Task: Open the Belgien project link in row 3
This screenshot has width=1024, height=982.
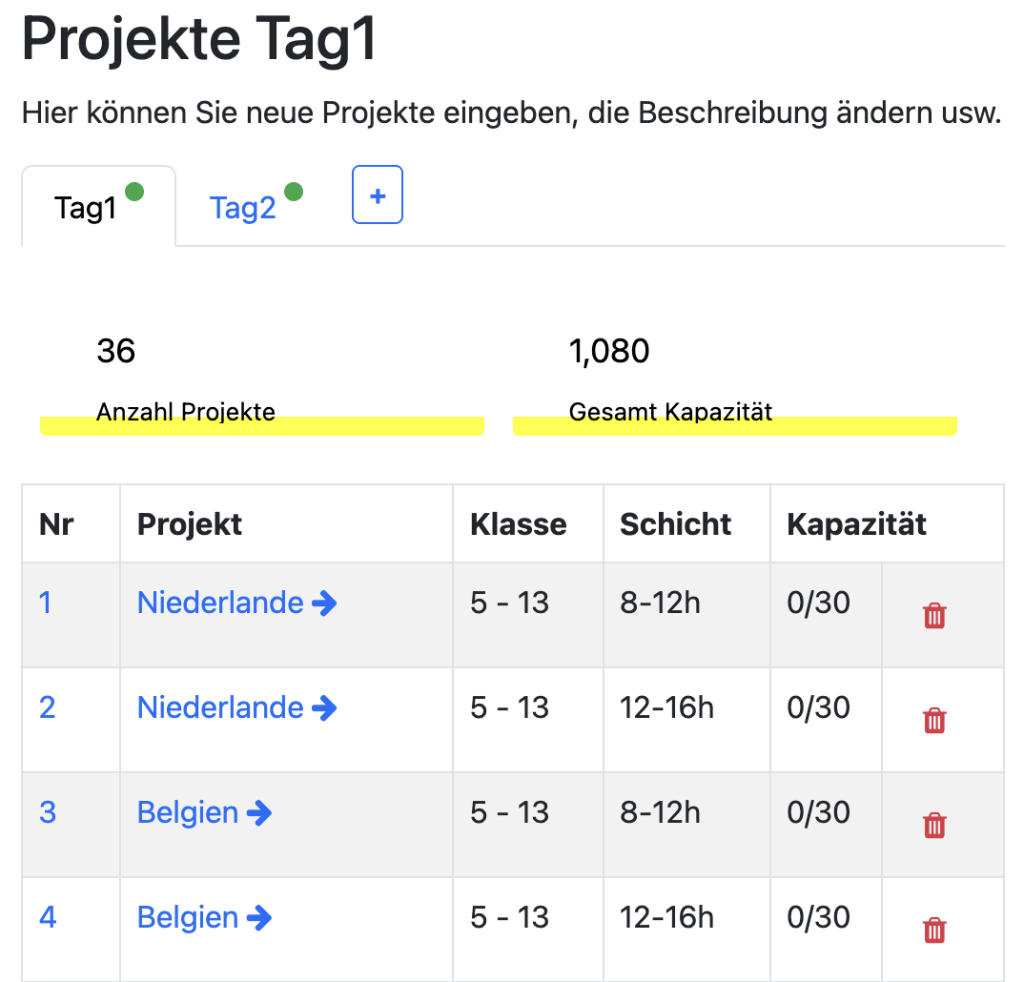Action: coord(187,812)
